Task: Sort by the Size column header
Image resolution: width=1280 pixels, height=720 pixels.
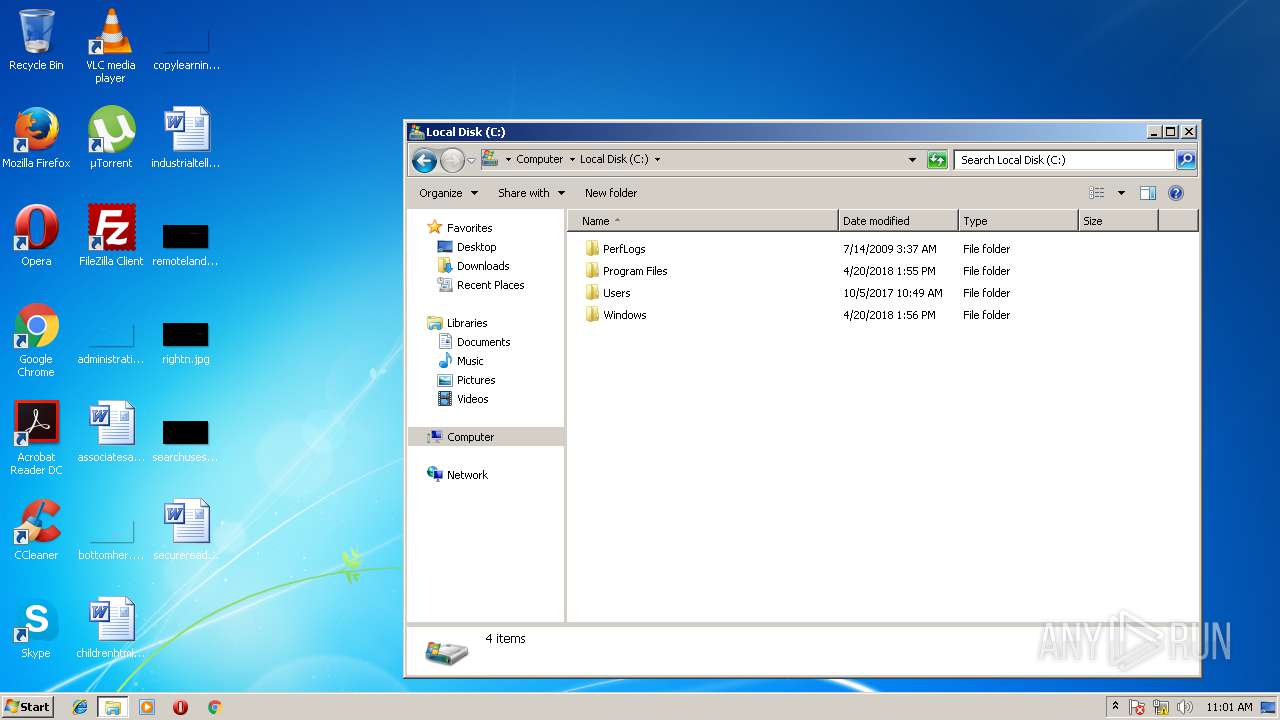Action: (x=1118, y=221)
